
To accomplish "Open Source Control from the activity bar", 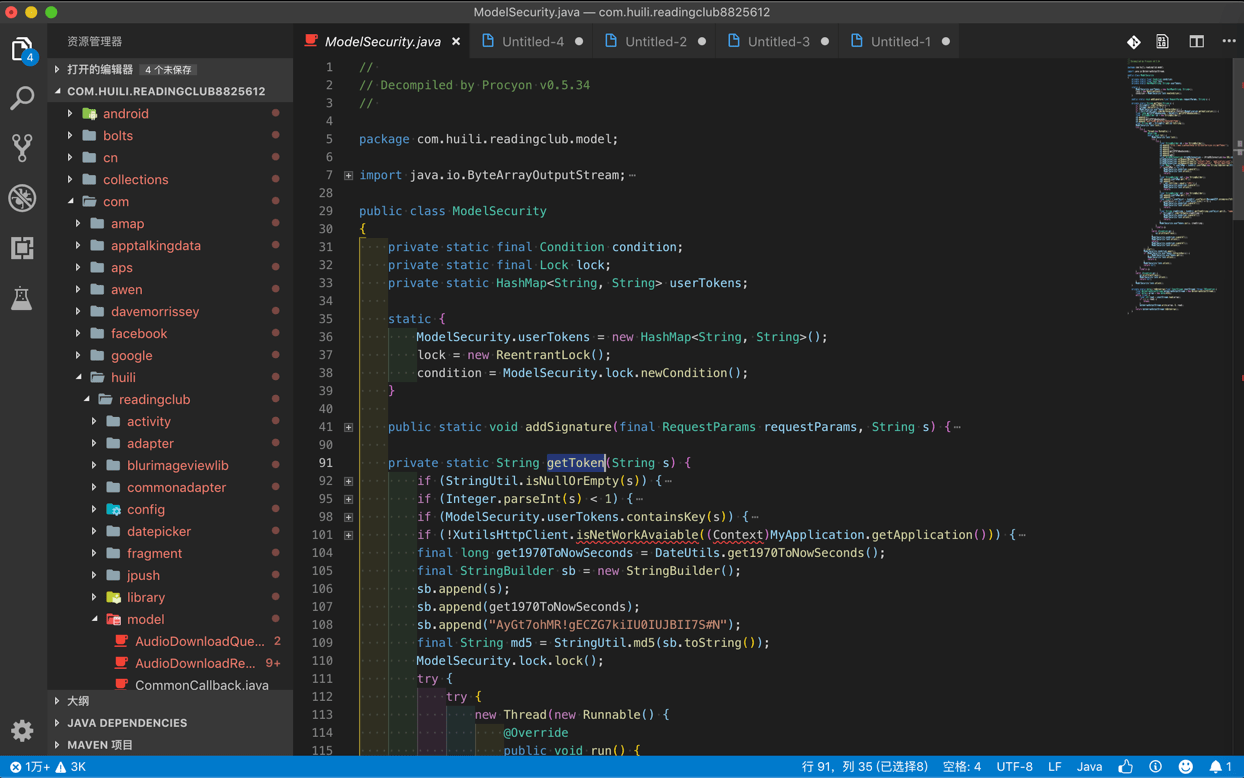I will point(22,148).
